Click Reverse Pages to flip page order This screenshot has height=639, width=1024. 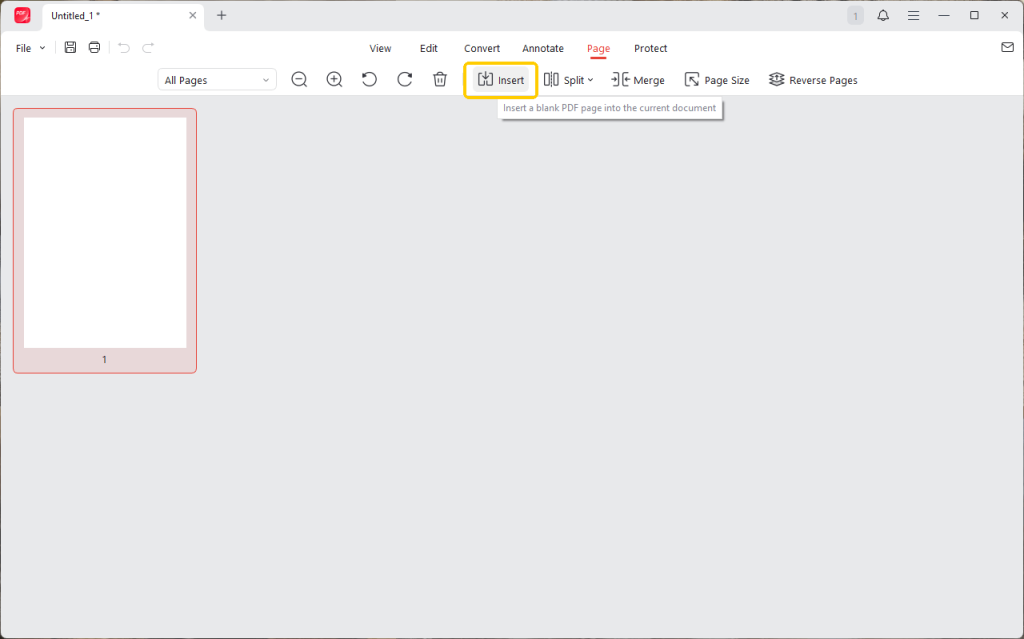pyautogui.click(x=812, y=79)
